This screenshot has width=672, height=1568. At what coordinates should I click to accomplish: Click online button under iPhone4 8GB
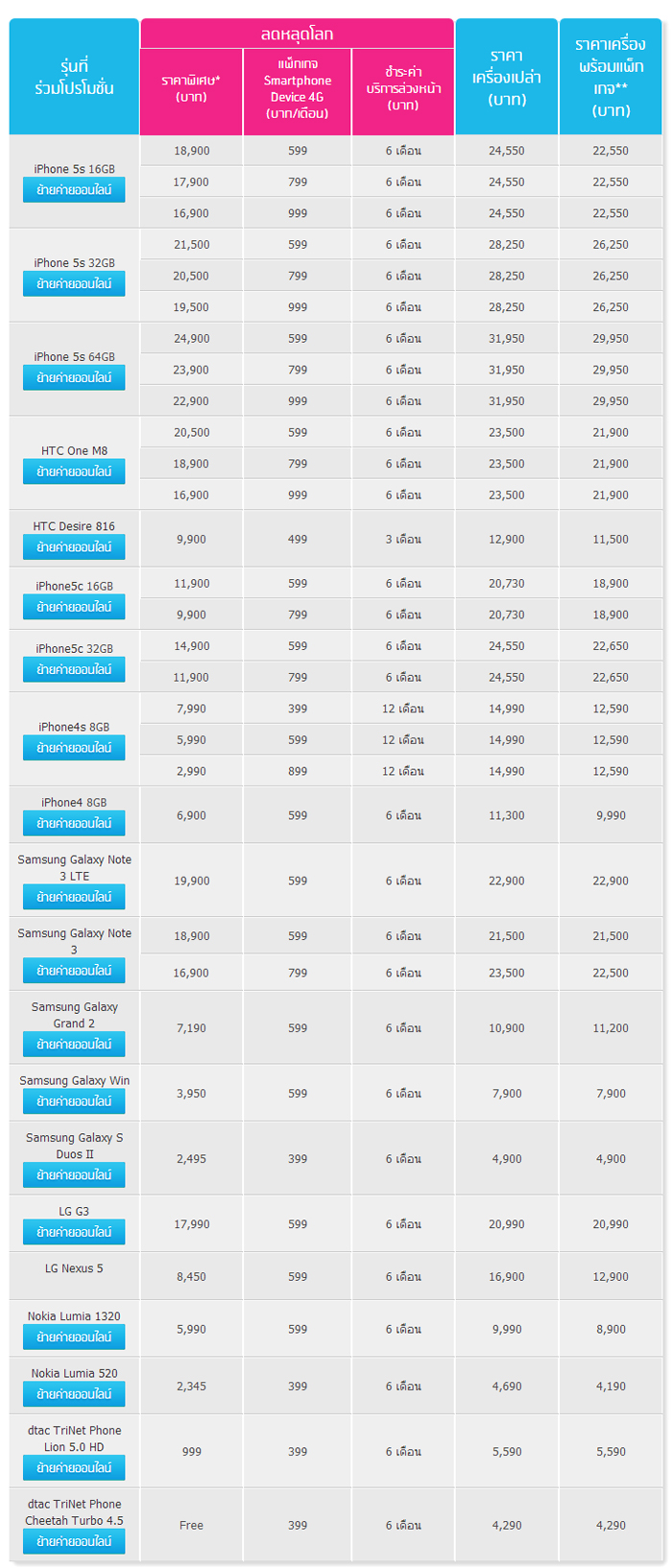[x=74, y=823]
